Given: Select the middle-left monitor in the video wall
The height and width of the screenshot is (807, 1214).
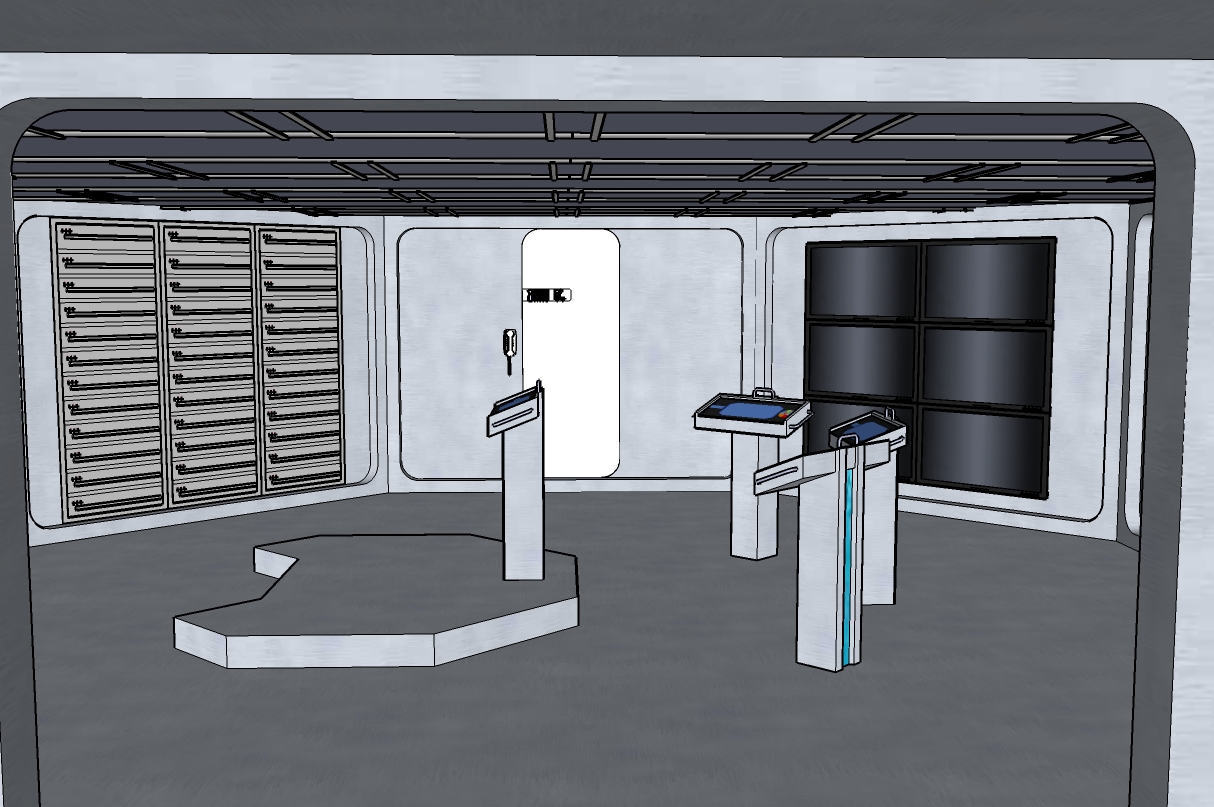Looking at the screenshot, I should 863,358.
